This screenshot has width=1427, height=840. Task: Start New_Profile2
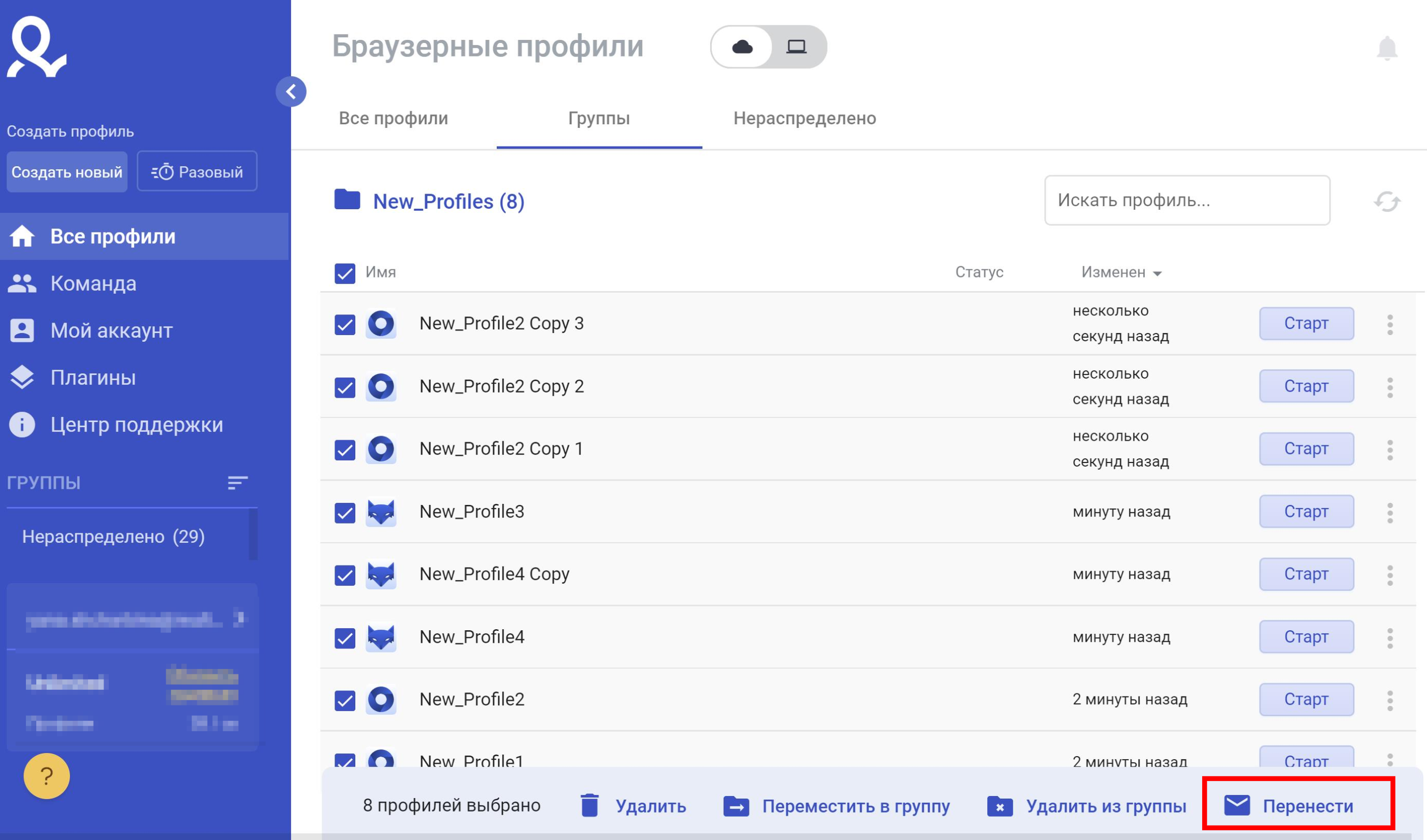coord(1306,700)
